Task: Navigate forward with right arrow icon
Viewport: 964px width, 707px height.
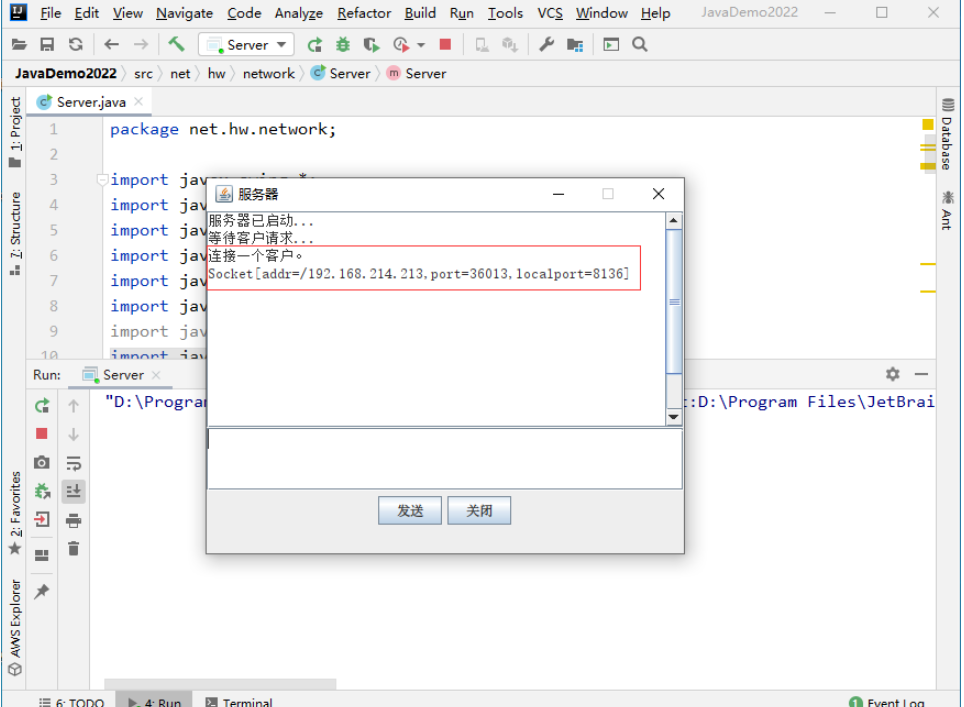Action: click(141, 44)
